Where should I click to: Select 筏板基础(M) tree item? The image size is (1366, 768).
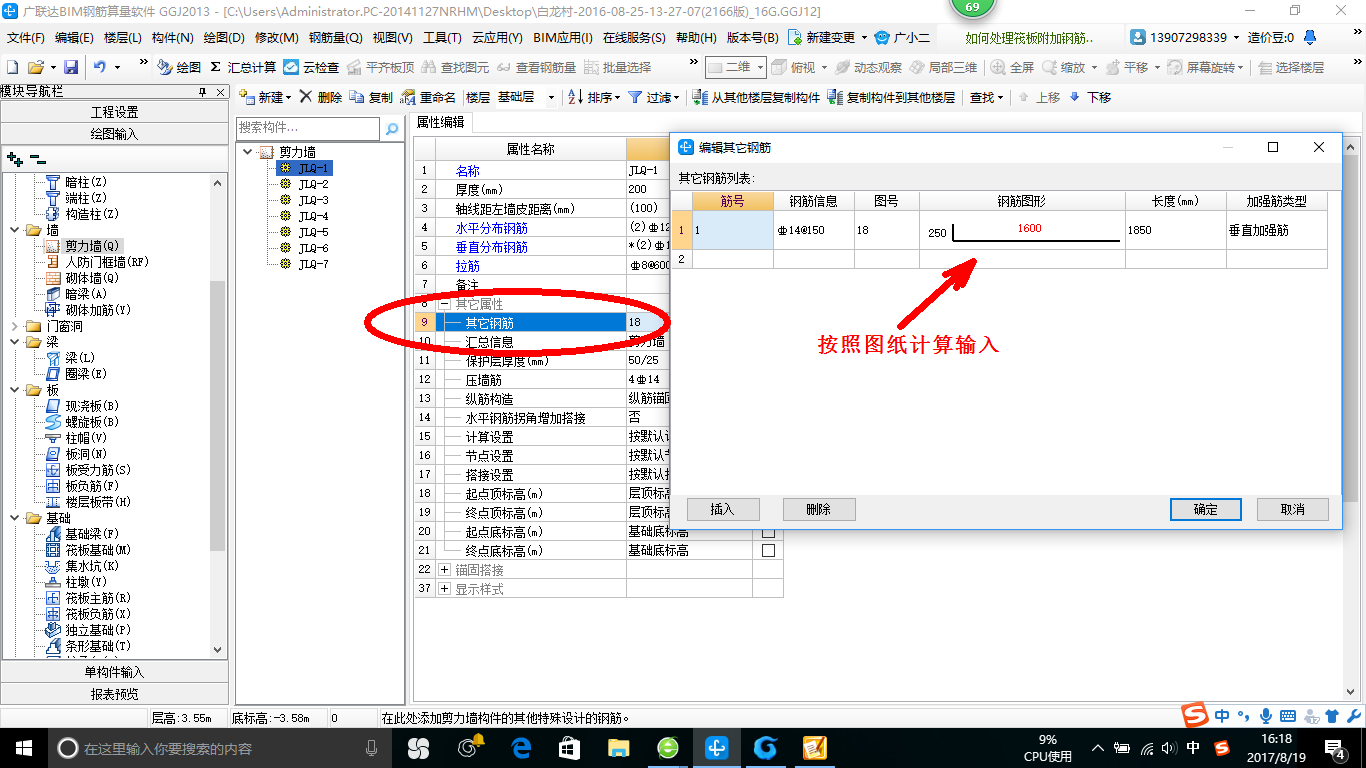[x=98, y=550]
